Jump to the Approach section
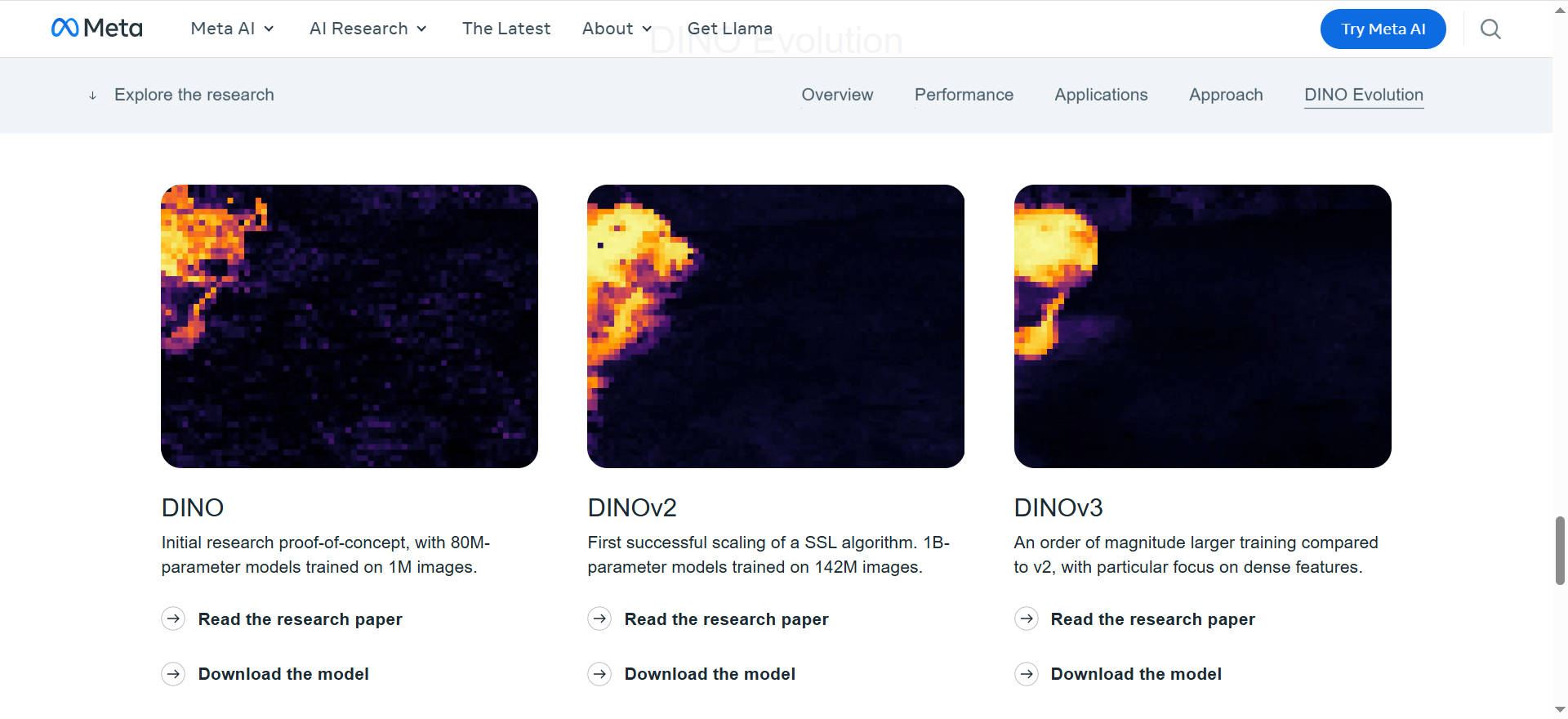This screenshot has height=719, width=1568. coord(1226,95)
